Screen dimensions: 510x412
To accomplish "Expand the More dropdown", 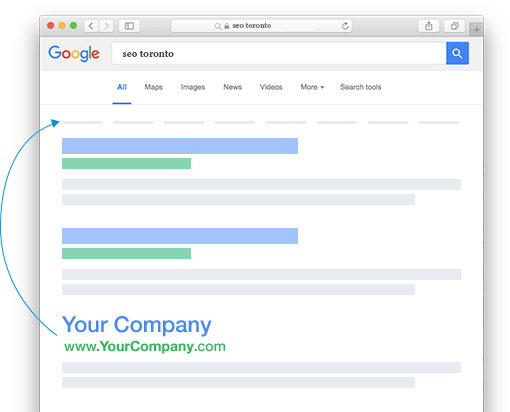I will click(x=312, y=87).
